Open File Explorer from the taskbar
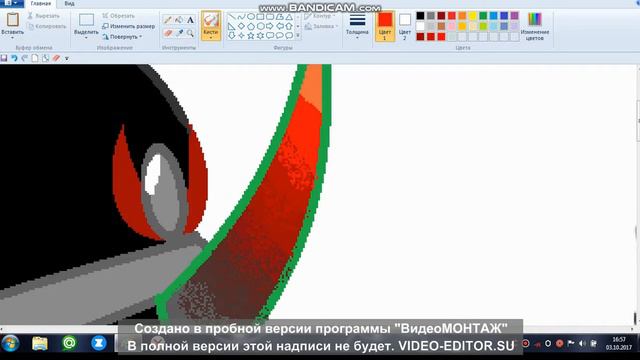 pyautogui.click(x=40, y=344)
